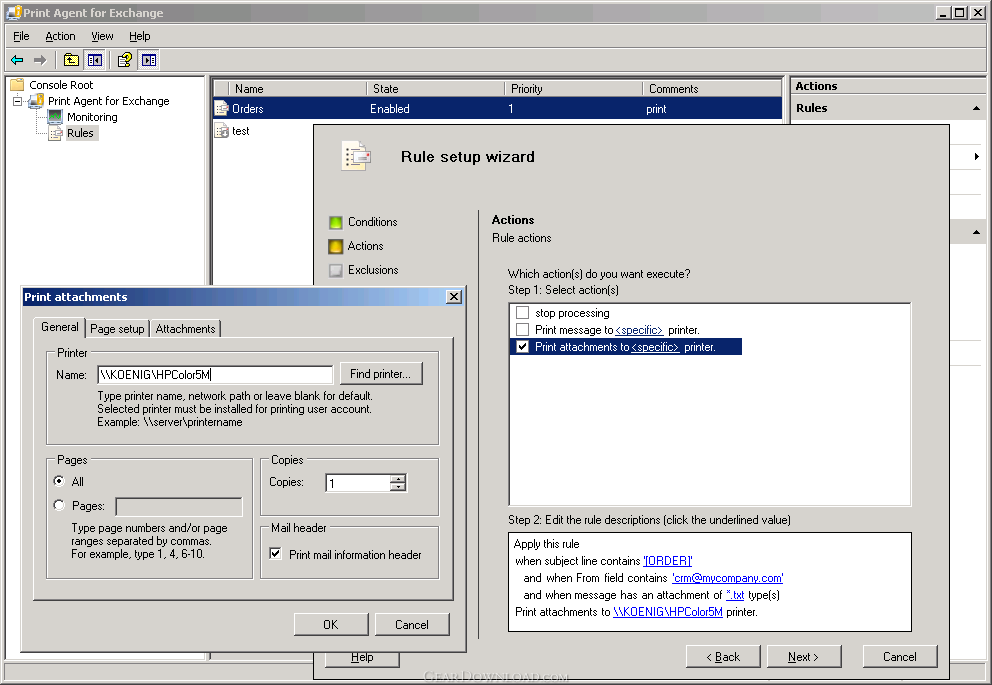The image size is (992, 685).
Task: Select the 'Enabled' state cell of Orders
Action: pos(390,109)
